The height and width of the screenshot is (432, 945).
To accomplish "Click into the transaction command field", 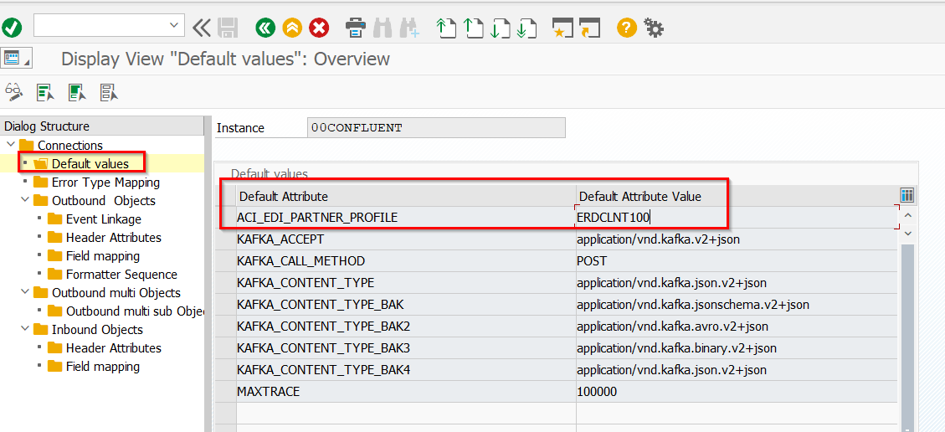I will tap(101, 25).
